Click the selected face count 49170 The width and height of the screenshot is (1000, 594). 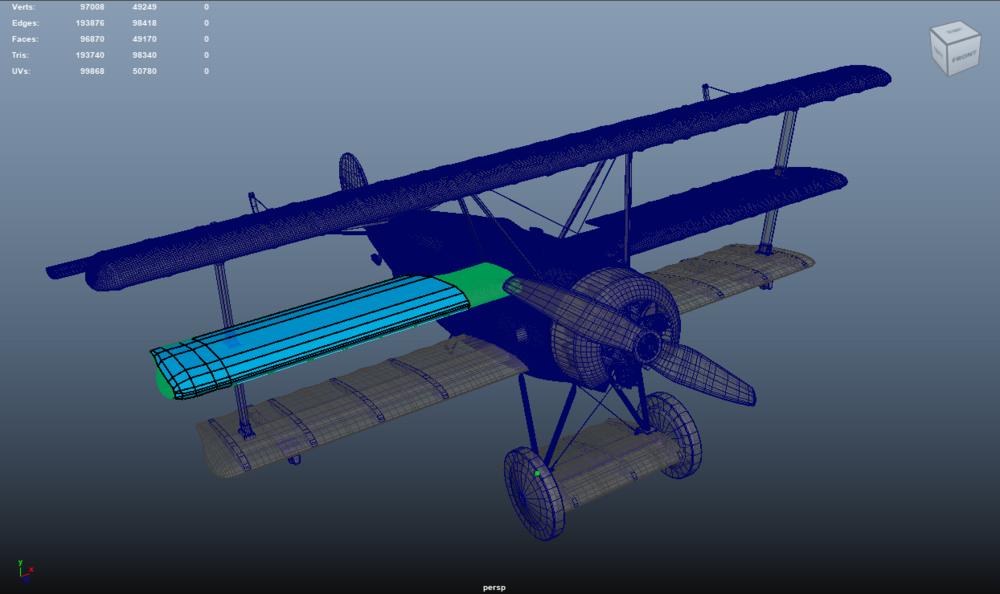pyautogui.click(x=144, y=39)
